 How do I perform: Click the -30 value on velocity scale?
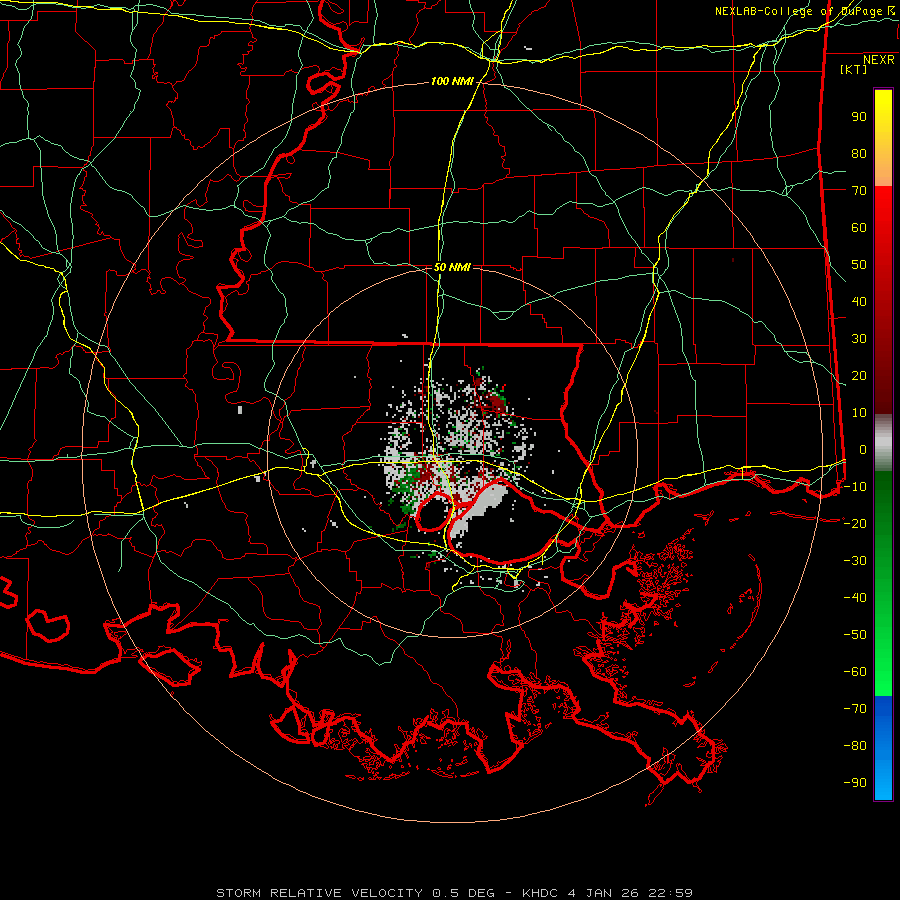(855, 561)
